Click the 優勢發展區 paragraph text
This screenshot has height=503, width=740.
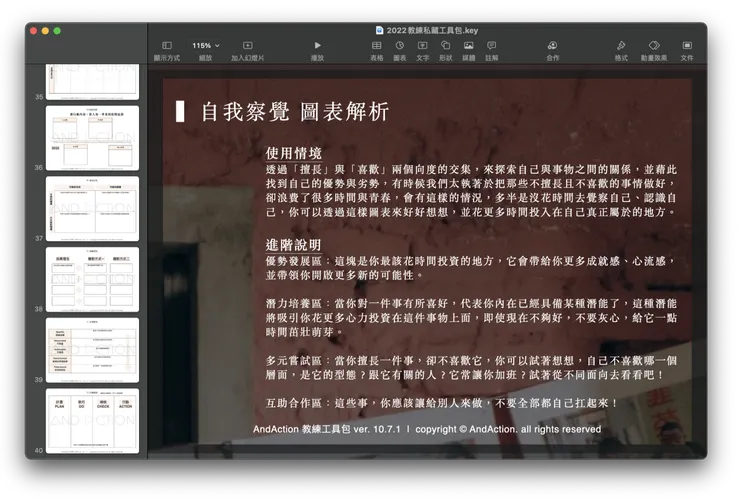[x=471, y=268]
